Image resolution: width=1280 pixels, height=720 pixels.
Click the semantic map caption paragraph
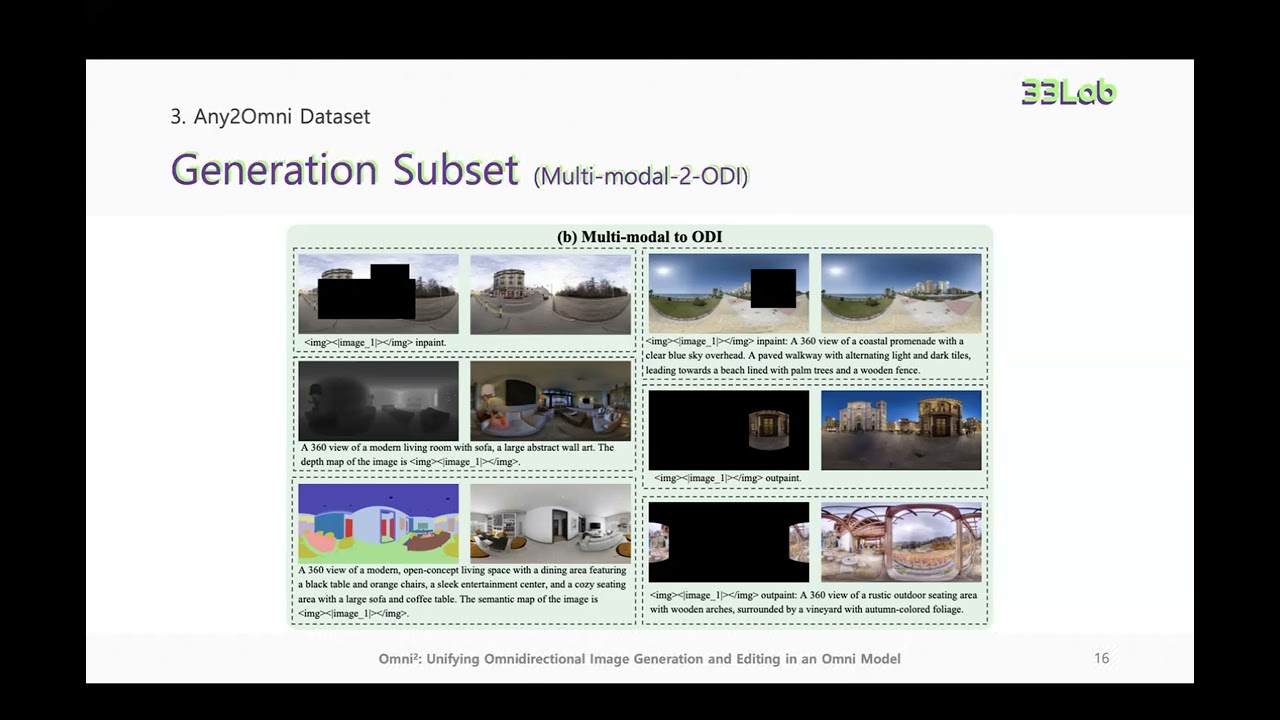coord(462,591)
